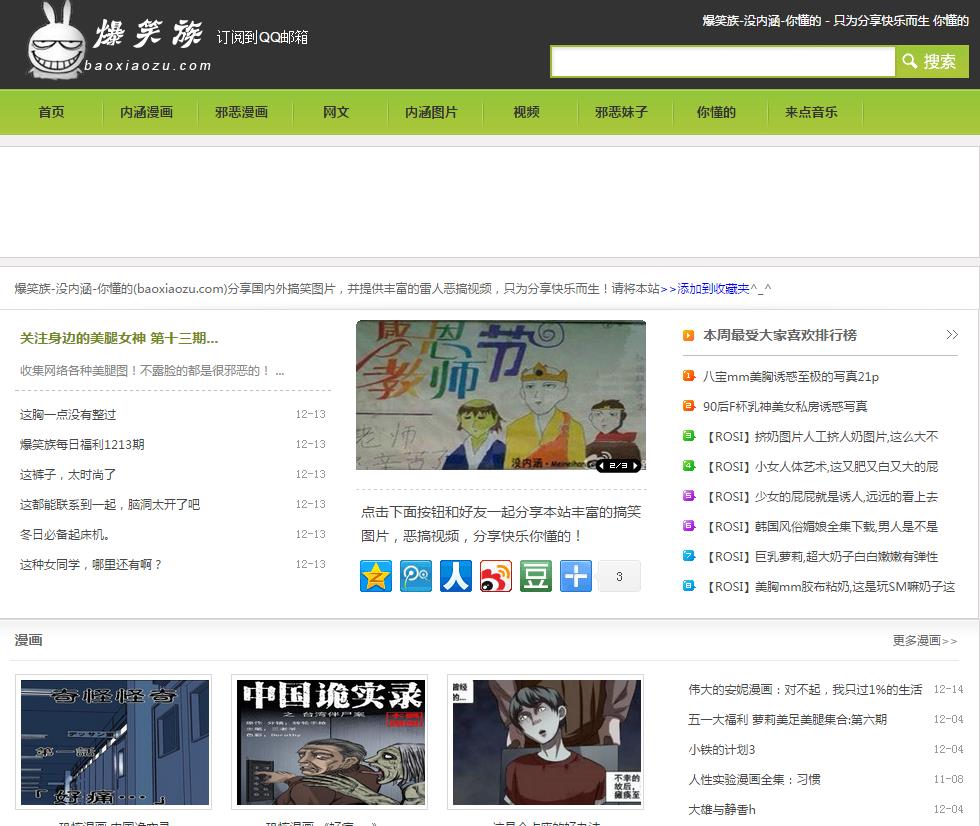Screen dimensions: 980x826
Task: Open ranking item 3 挤奶图片
Action: click(821, 437)
